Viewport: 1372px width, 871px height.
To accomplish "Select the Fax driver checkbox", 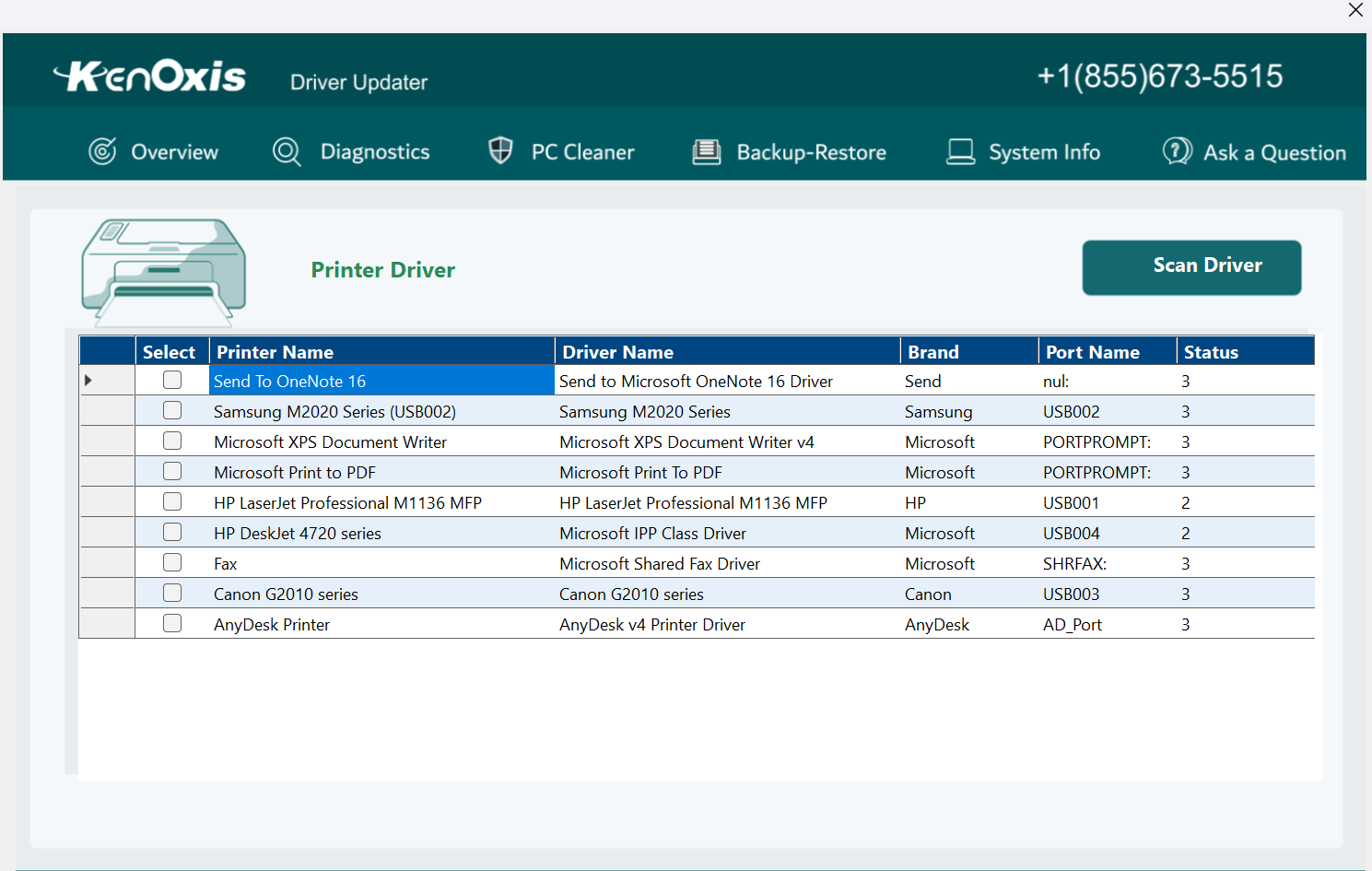I will click(172, 562).
